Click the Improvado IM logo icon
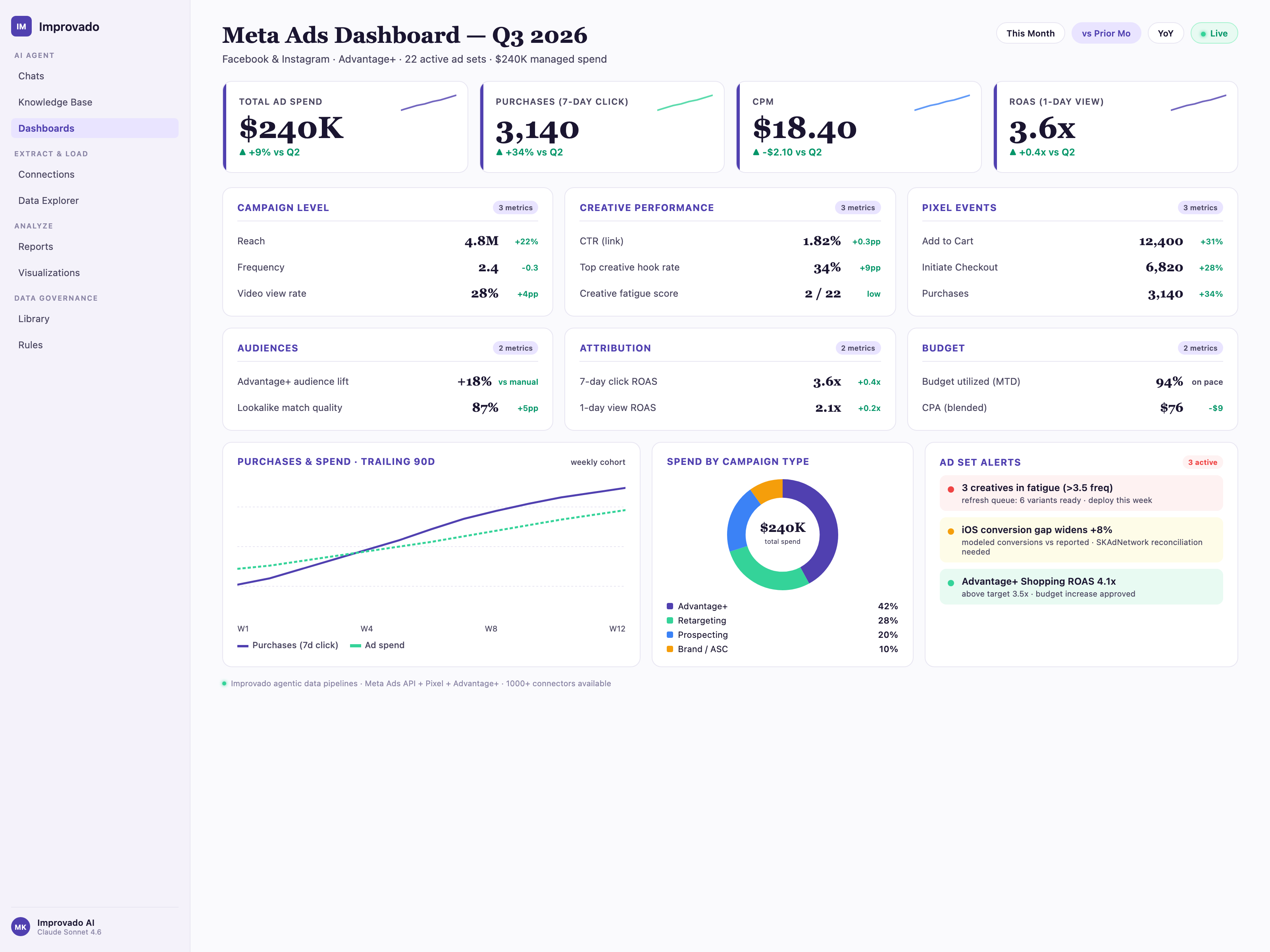The image size is (1270, 952). coord(21,27)
